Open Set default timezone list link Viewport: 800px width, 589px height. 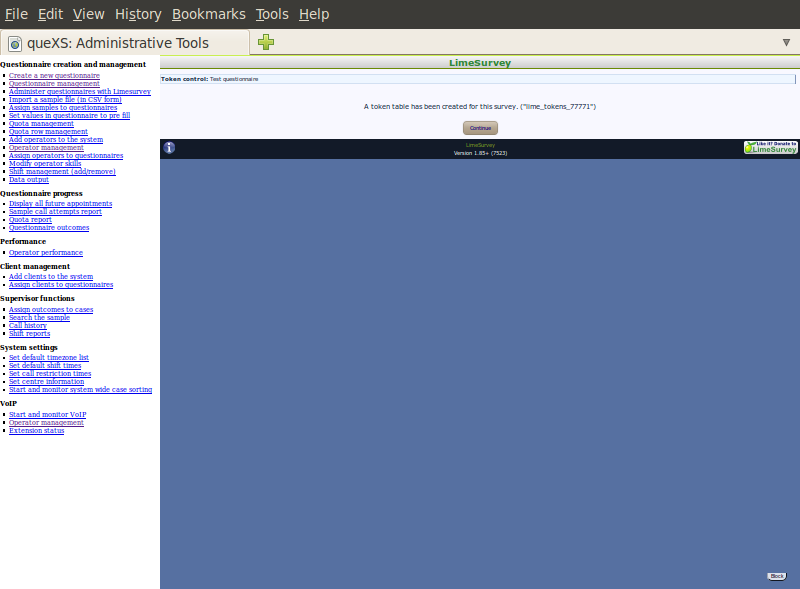(49, 357)
